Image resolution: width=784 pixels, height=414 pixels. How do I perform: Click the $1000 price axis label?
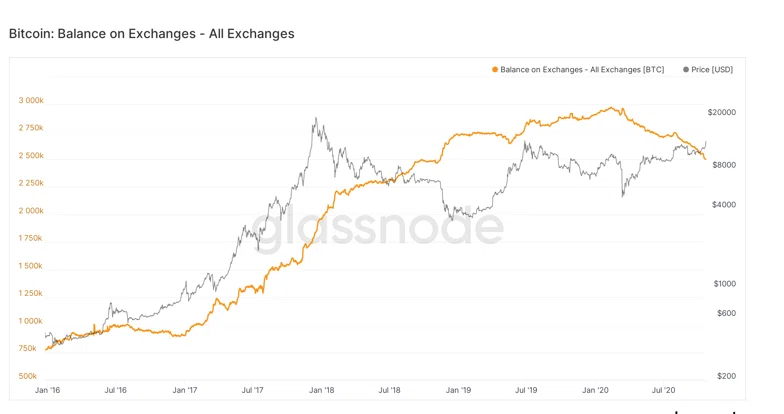point(724,284)
